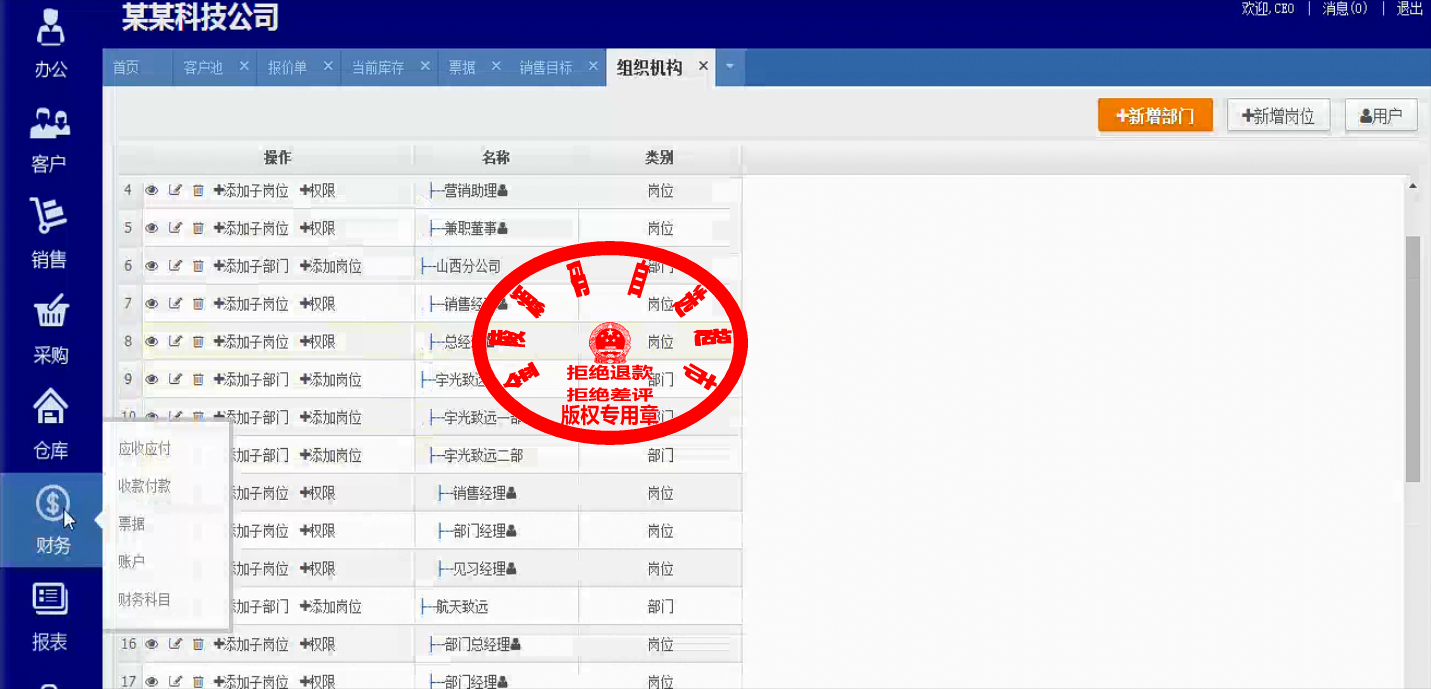The image size is (1431, 689).
Task: Open the 报表 reports module in sidebar
Action: tap(50, 616)
